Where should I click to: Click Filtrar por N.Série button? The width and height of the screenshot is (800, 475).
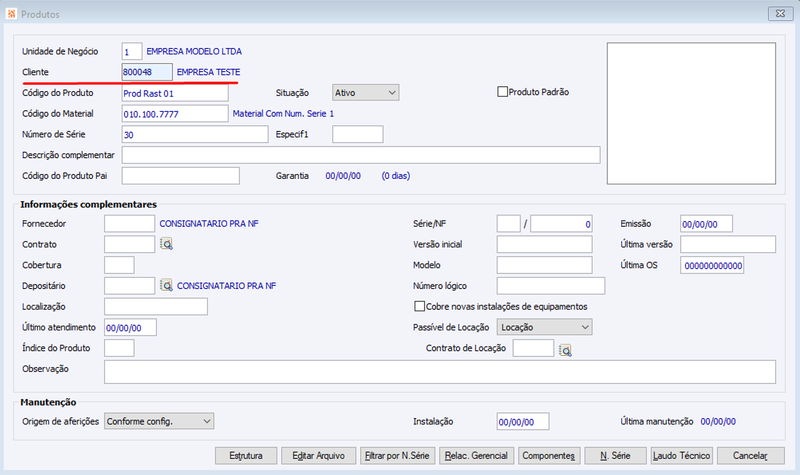pyautogui.click(x=397, y=456)
